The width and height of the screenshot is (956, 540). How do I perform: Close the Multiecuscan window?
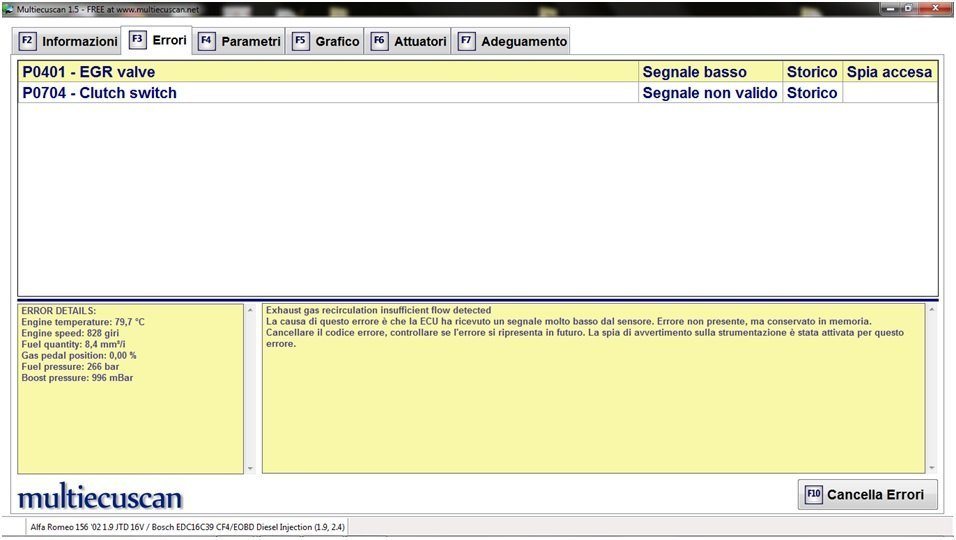[935, 9]
